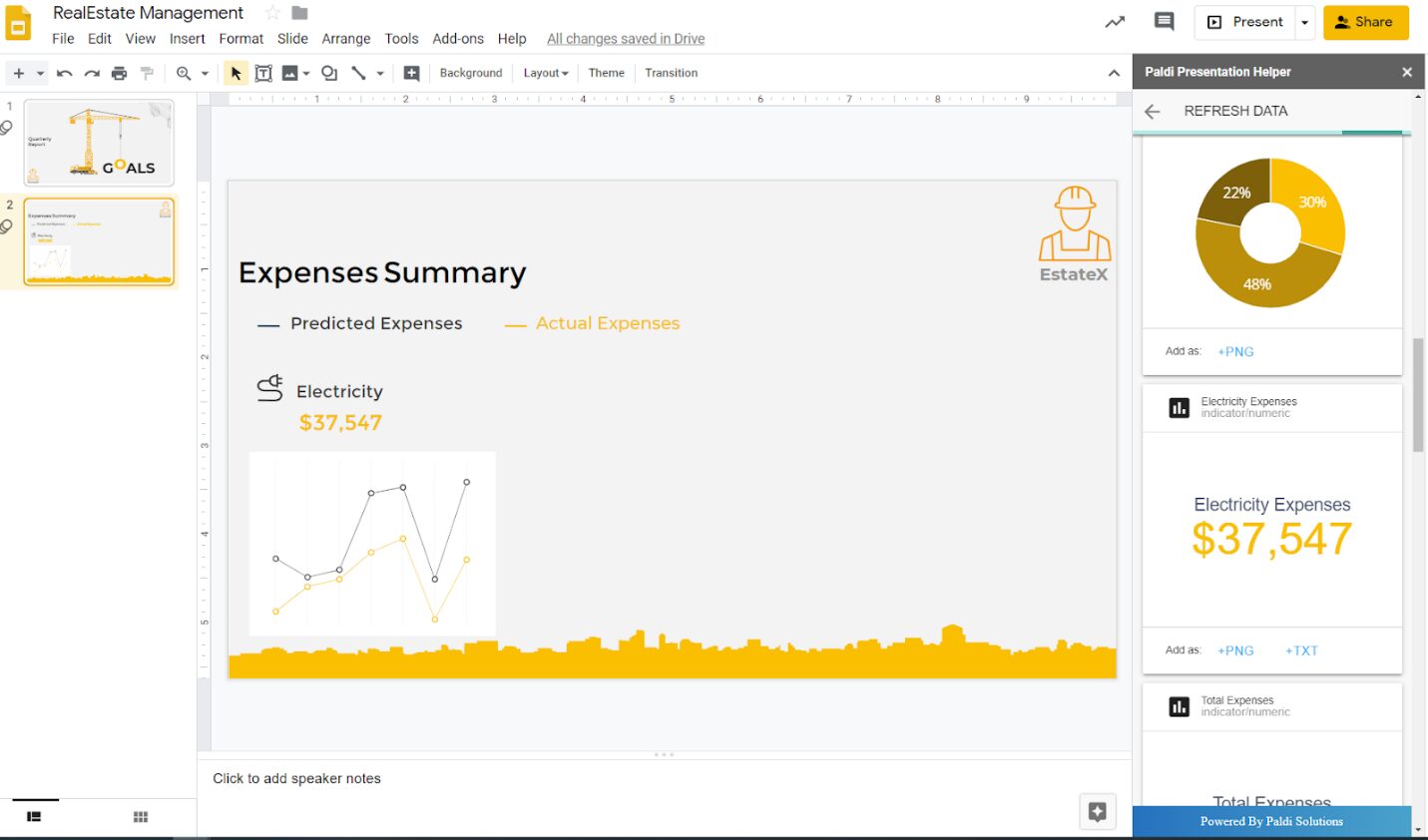Viewport: 1428px width, 840px height.
Task: Select the text box insertion tool
Action: click(x=263, y=72)
